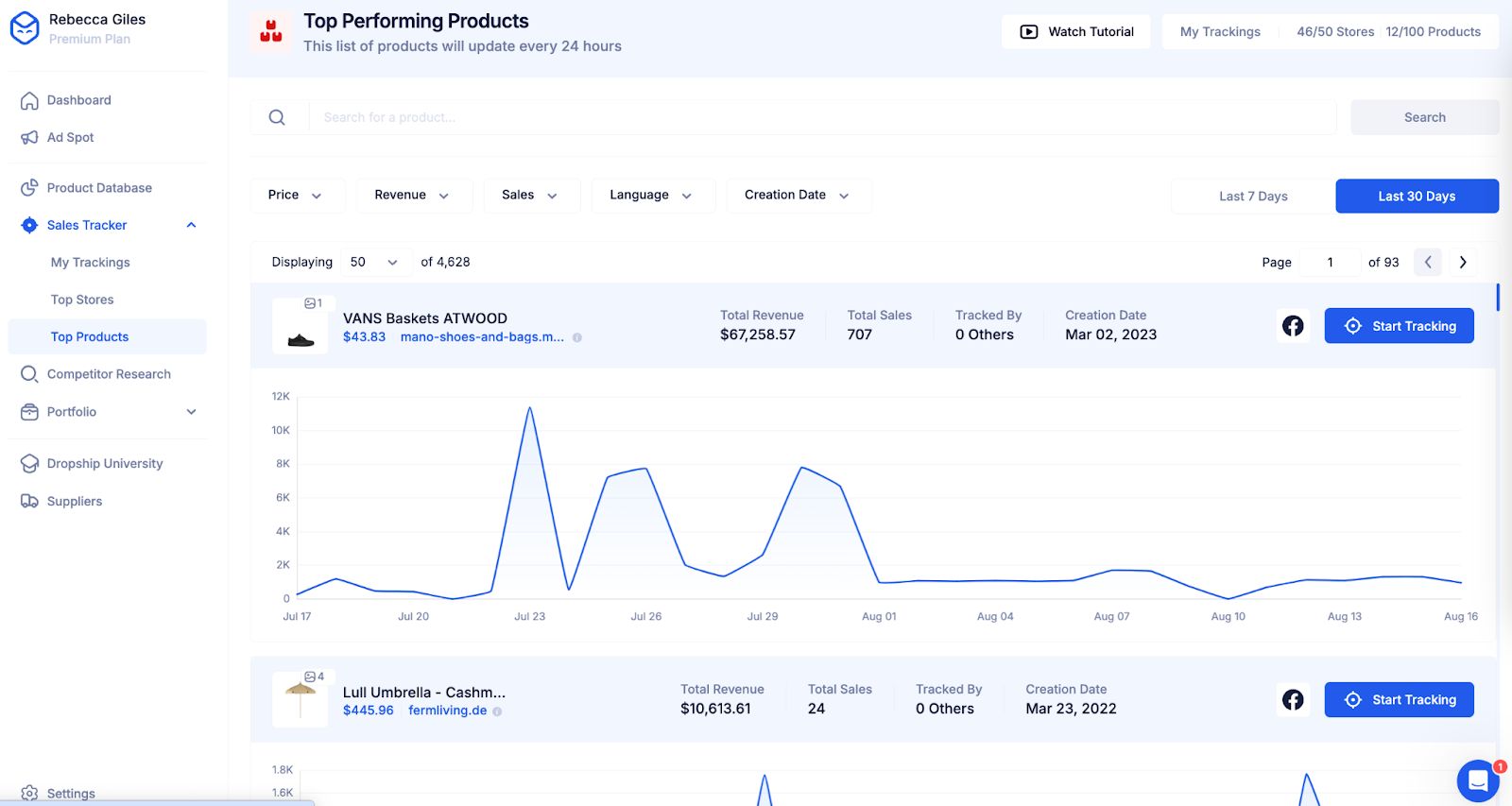Open Ad Spot in the sidebar
Image resolution: width=1512 pixels, height=806 pixels.
point(70,137)
